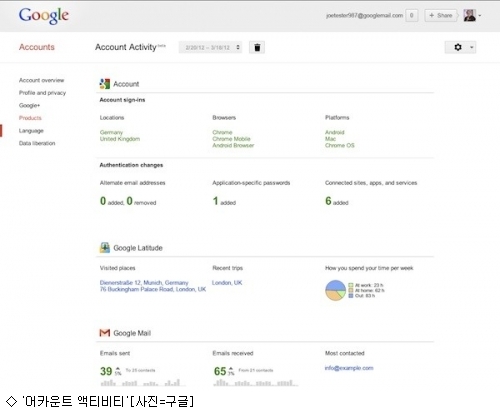Go to Accounts heading link
The width and height of the screenshot is (500, 413).
tap(37, 47)
